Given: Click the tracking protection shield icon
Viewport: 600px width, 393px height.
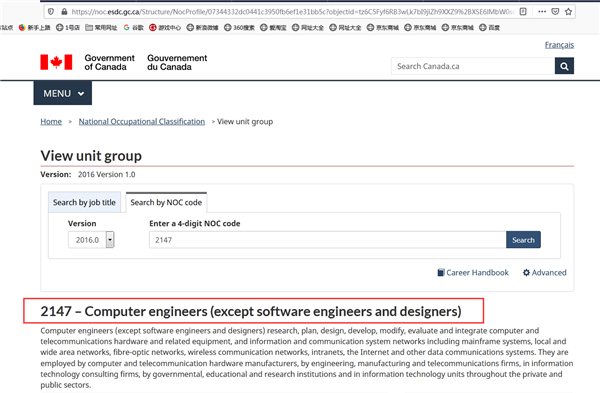Looking at the screenshot, I should click(x=51, y=12).
